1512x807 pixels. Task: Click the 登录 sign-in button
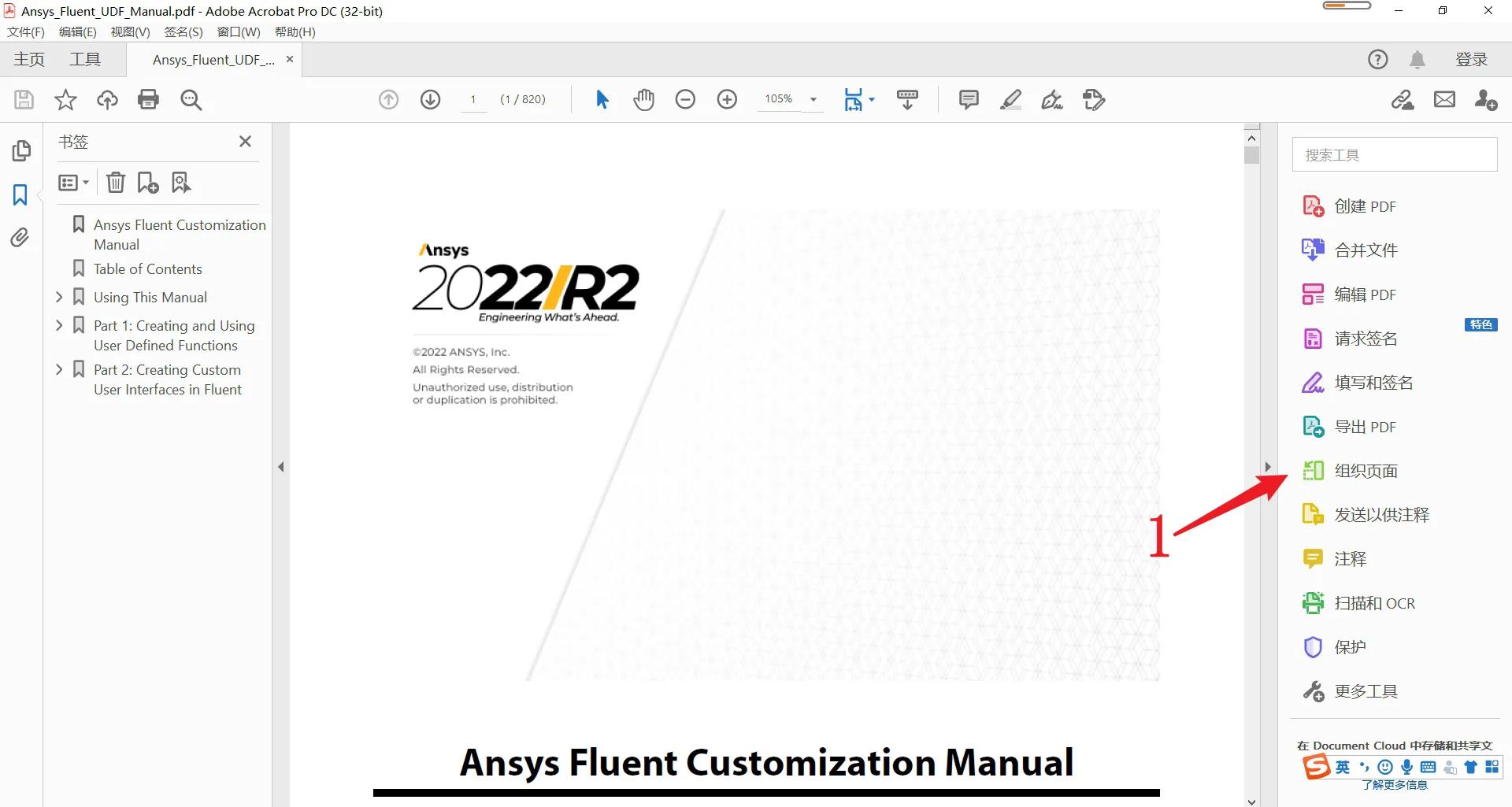tap(1471, 59)
